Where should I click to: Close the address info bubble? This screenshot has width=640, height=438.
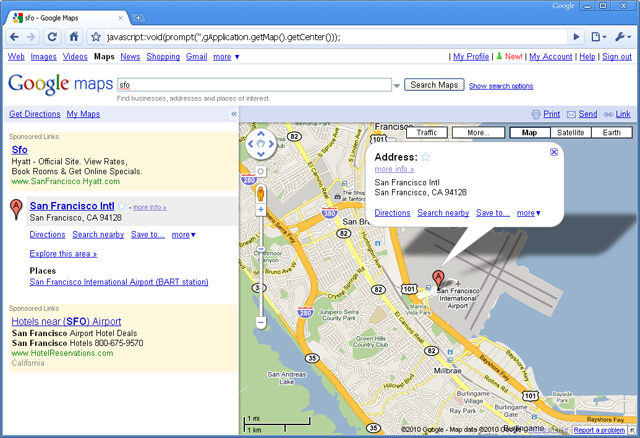point(554,152)
